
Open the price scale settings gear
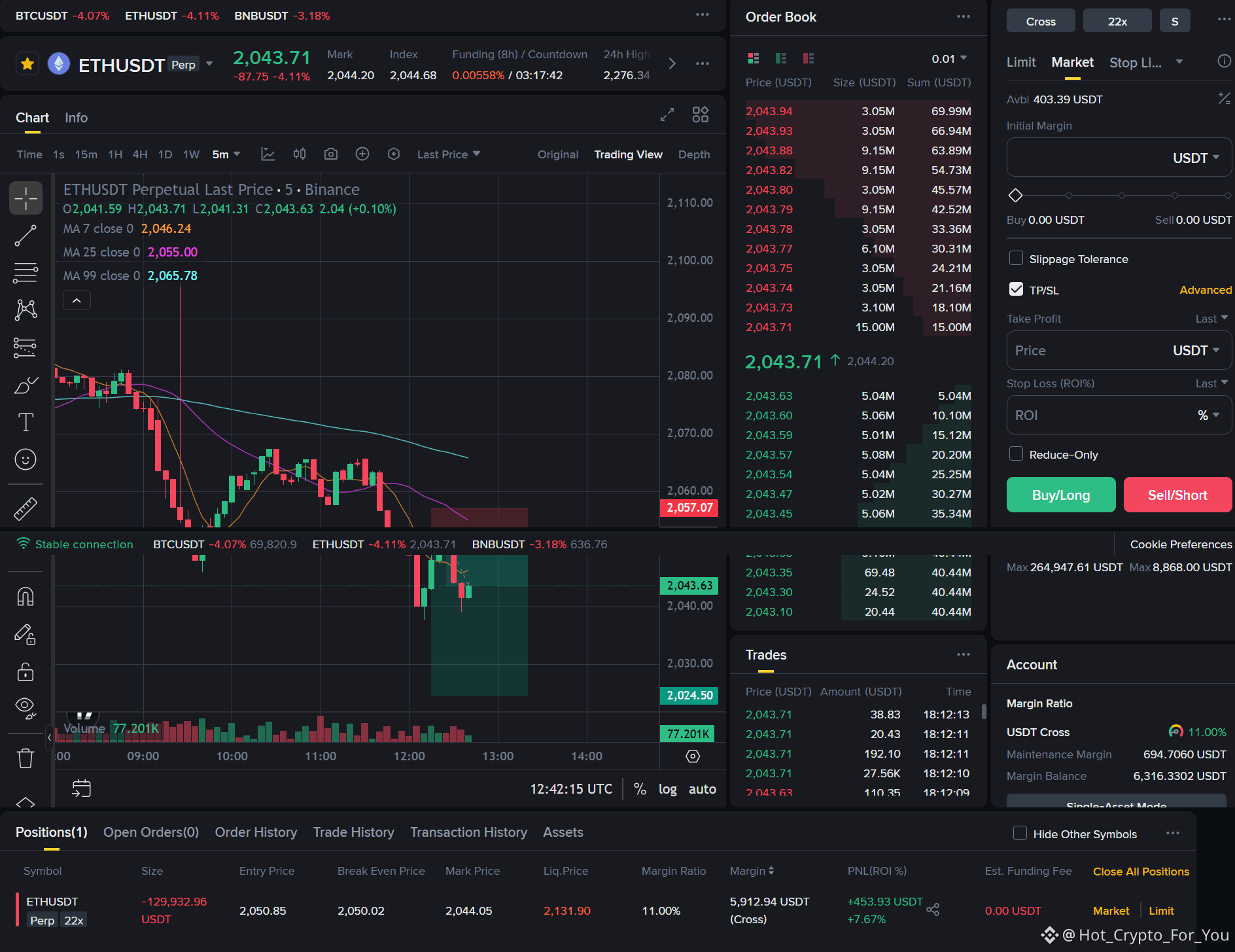pyautogui.click(x=693, y=756)
